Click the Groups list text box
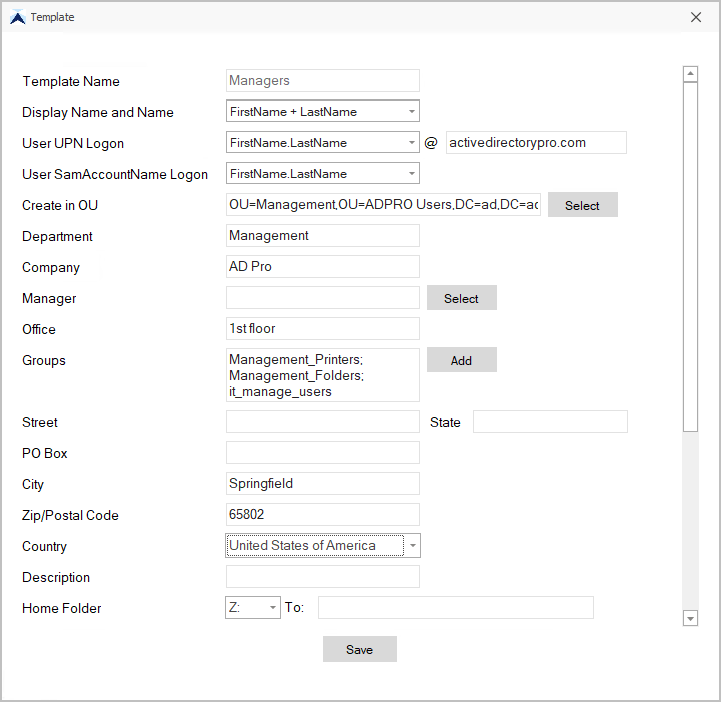 [x=322, y=375]
